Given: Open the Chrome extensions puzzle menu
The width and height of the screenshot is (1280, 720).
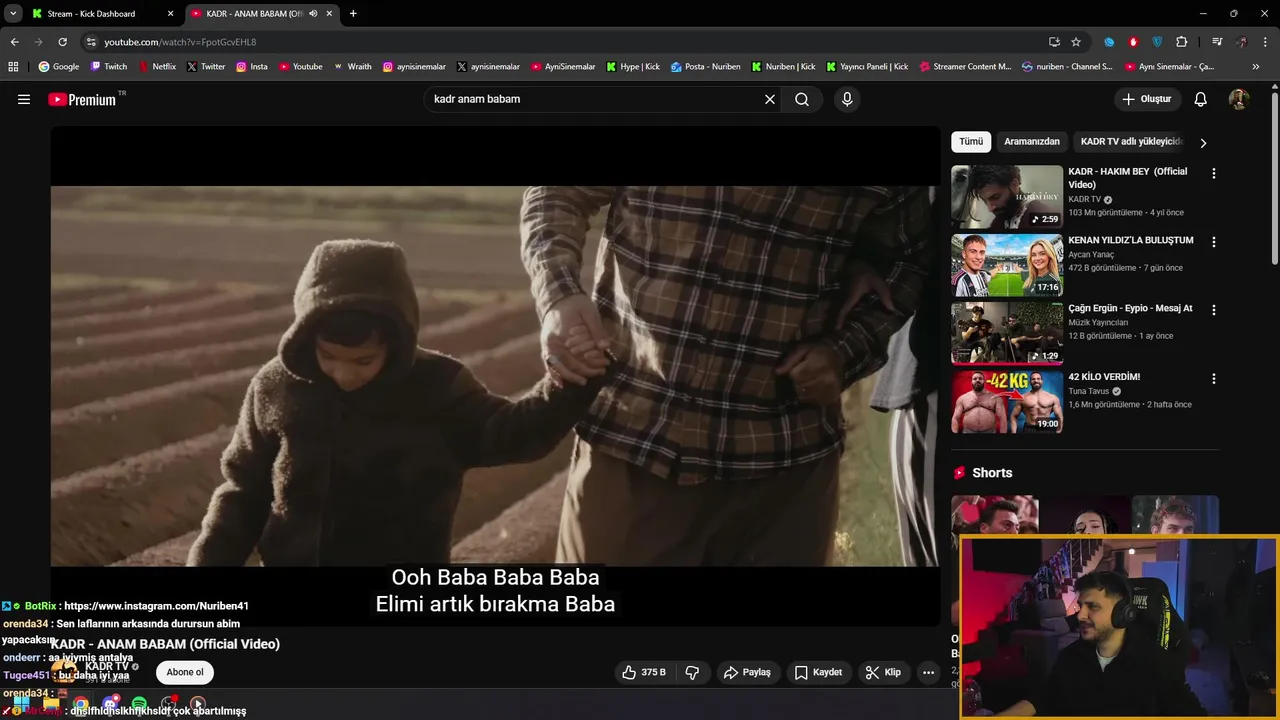Looking at the screenshot, I should (x=1182, y=42).
